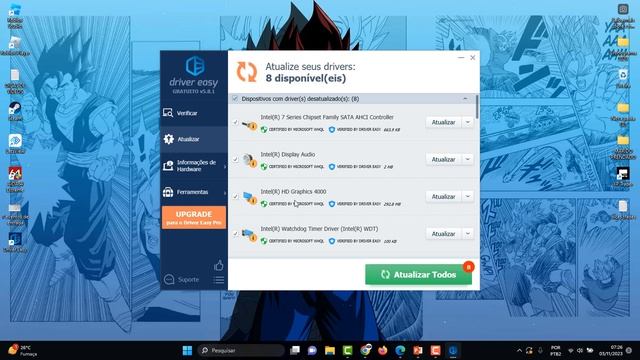The height and width of the screenshot is (360, 640).
Task: Expand the Ferramentas submenu arrow
Action: (225, 192)
